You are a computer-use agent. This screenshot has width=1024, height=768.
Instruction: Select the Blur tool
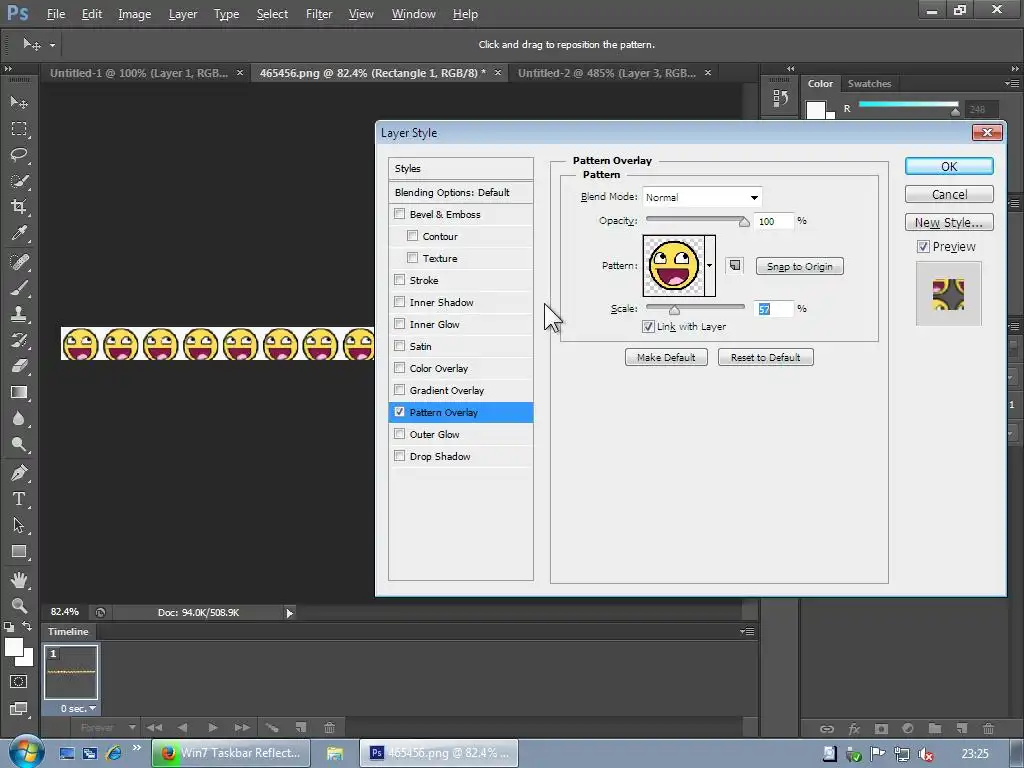19,419
